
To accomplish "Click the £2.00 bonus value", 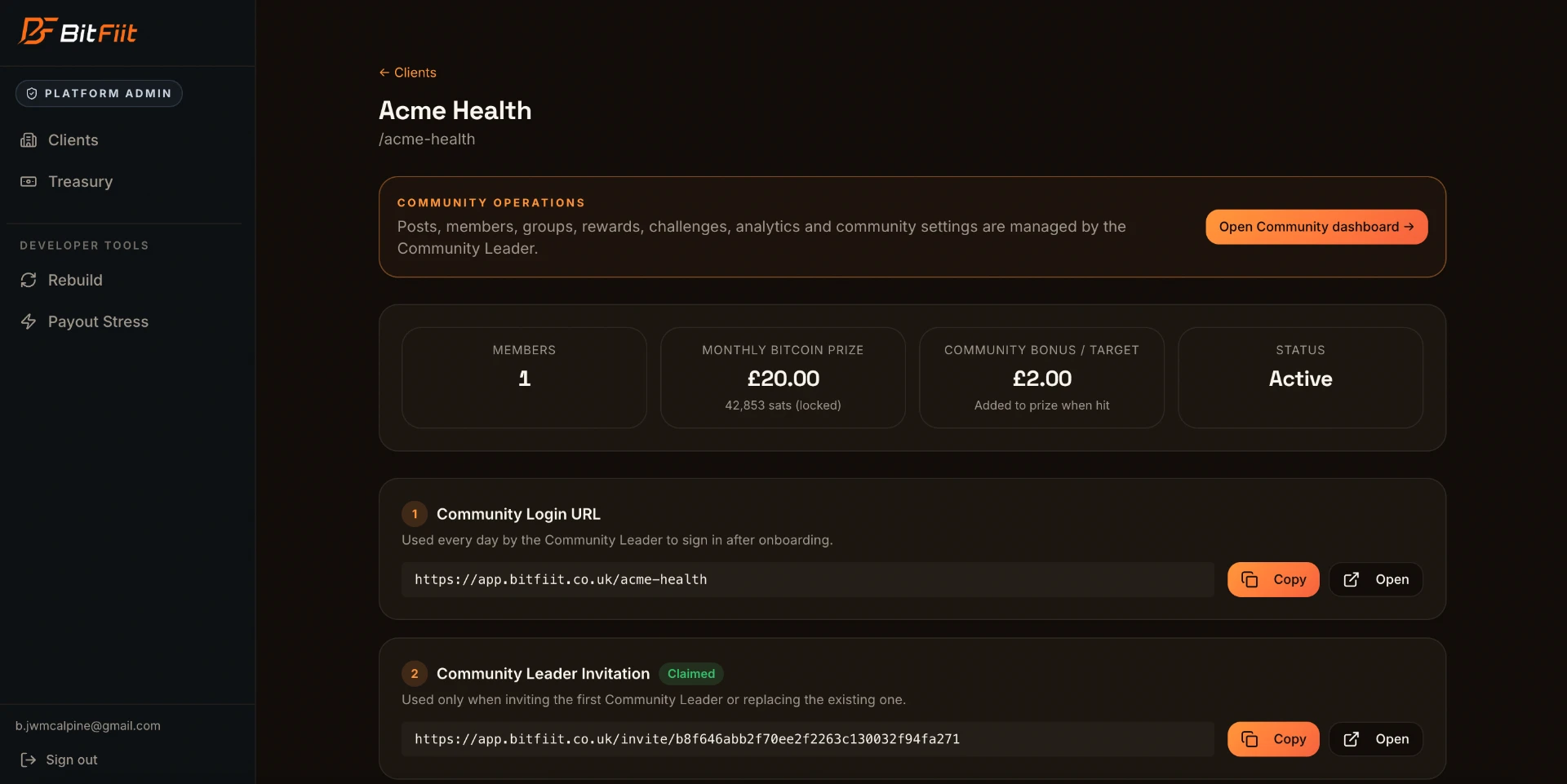I will click(x=1041, y=379).
